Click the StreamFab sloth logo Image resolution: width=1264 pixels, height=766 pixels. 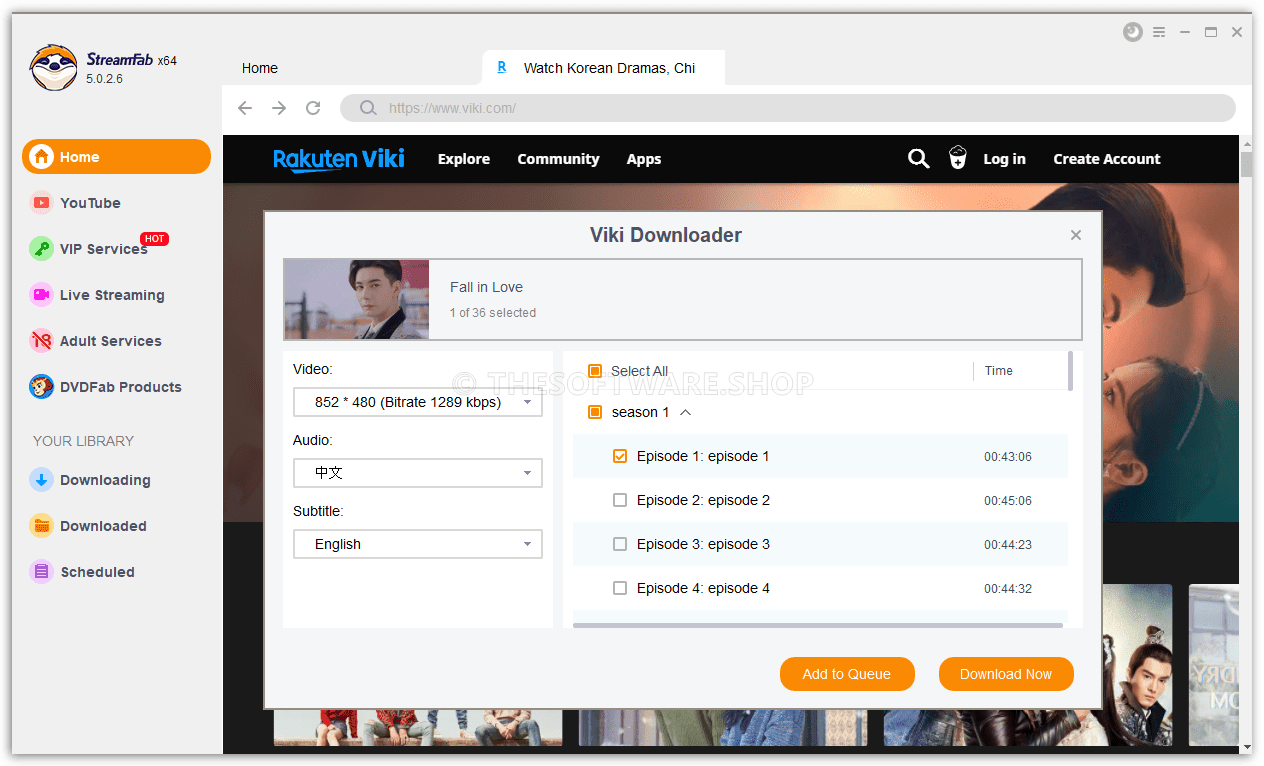53,67
